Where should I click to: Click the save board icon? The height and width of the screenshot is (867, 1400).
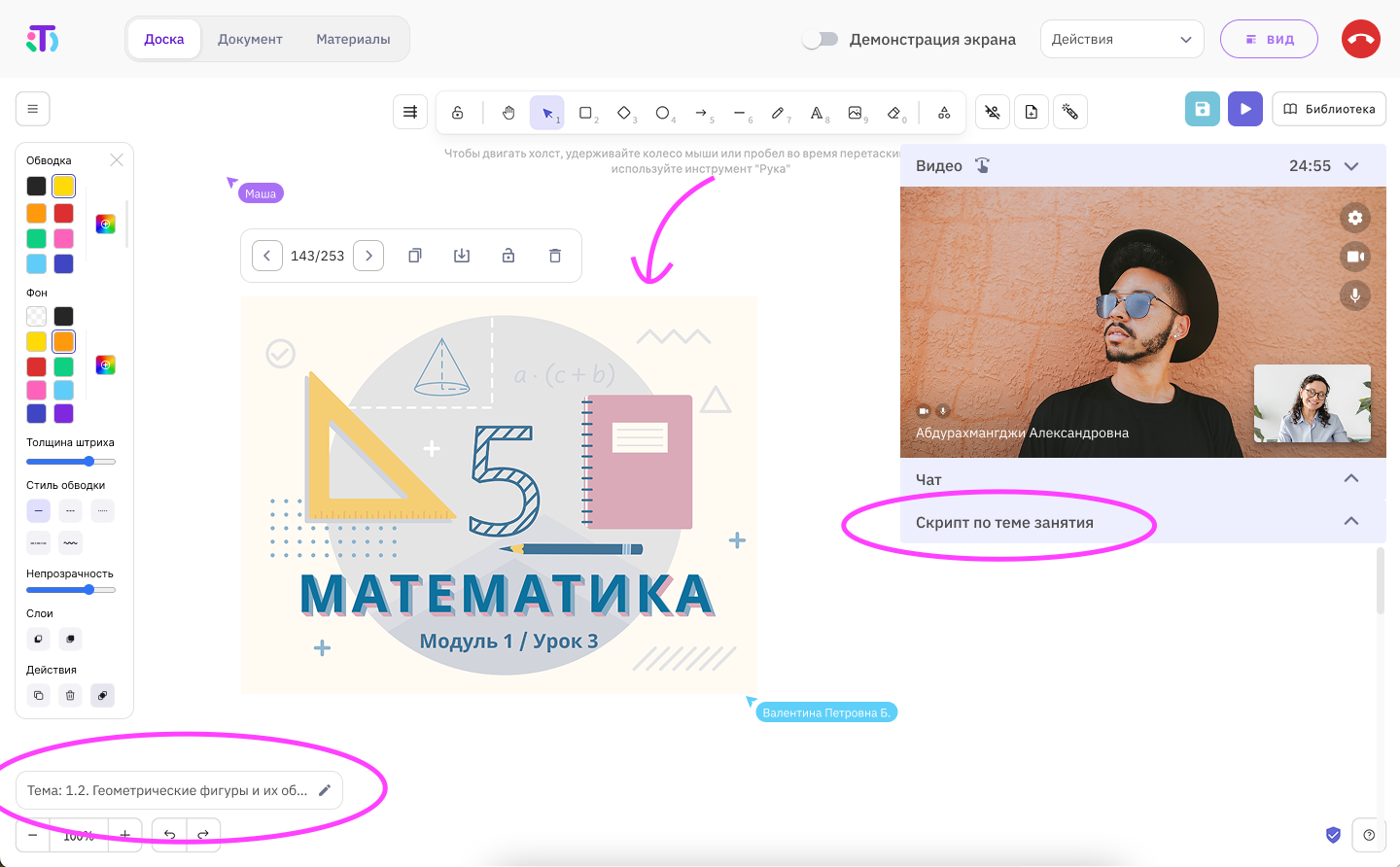pyautogui.click(x=1202, y=109)
